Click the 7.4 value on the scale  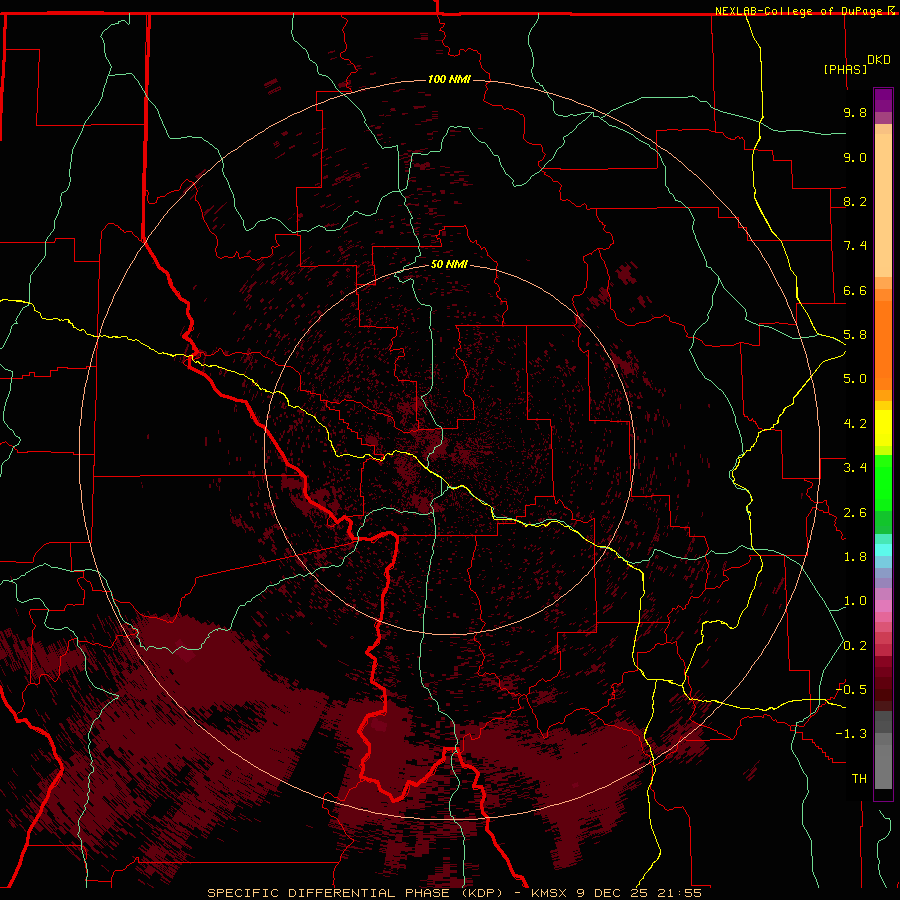click(855, 246)
